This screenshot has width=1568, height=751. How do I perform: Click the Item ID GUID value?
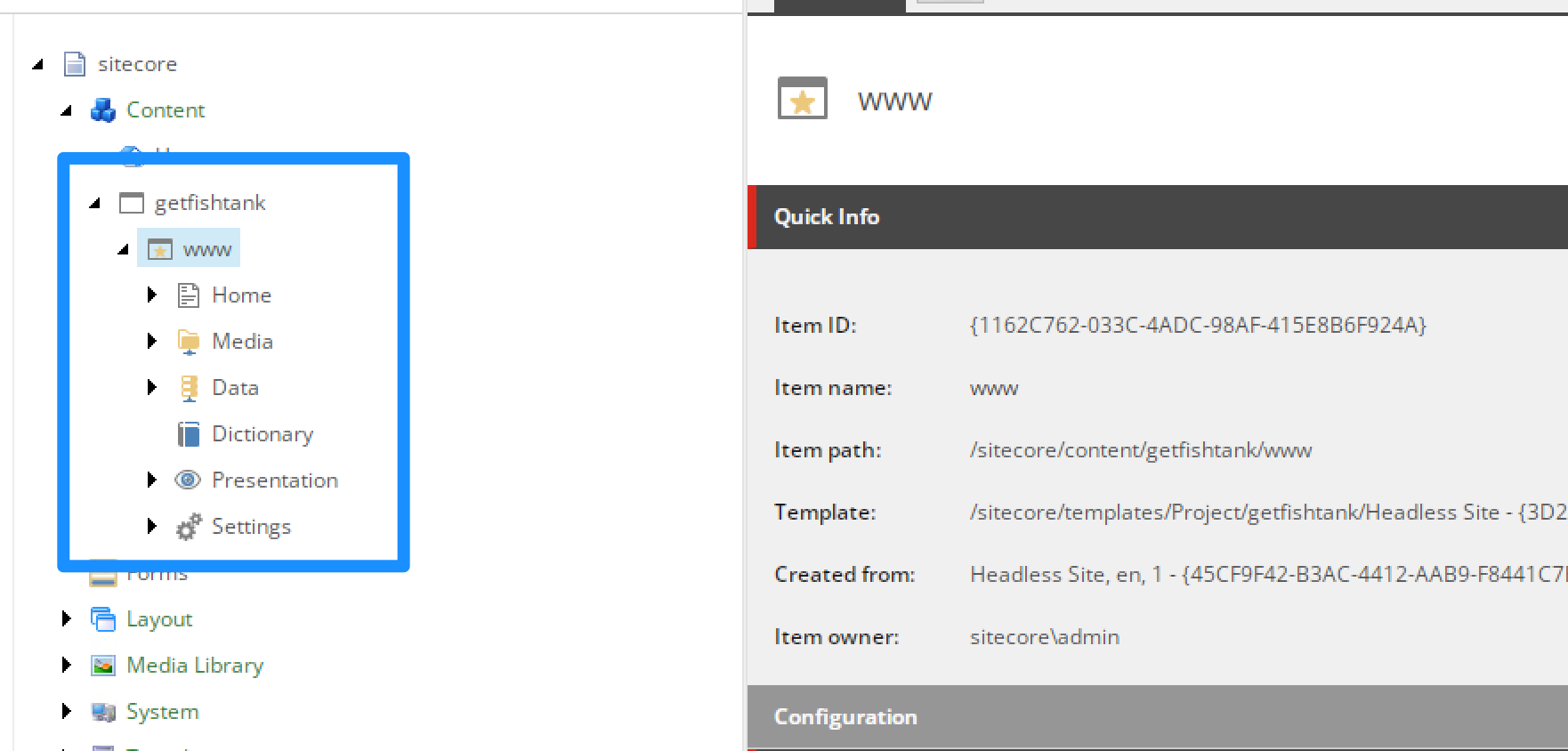click(1198, 325)
